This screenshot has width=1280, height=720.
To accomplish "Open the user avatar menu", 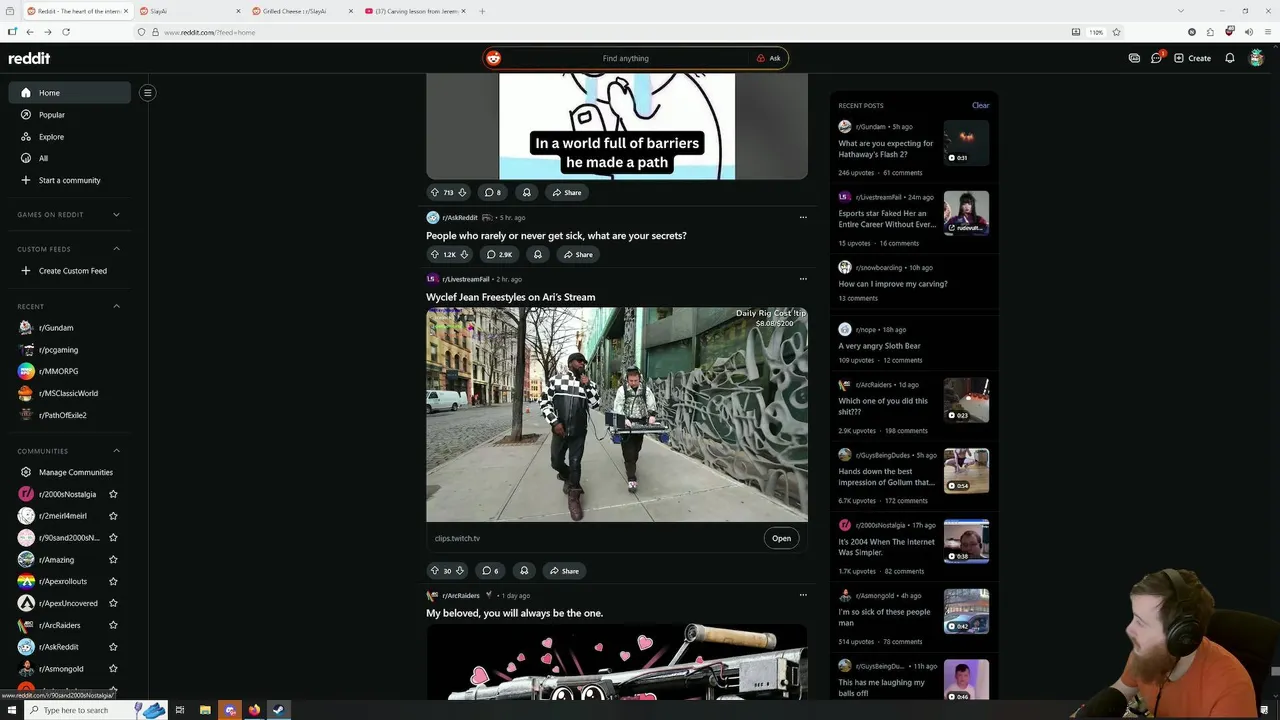I will click(1257, 58).
